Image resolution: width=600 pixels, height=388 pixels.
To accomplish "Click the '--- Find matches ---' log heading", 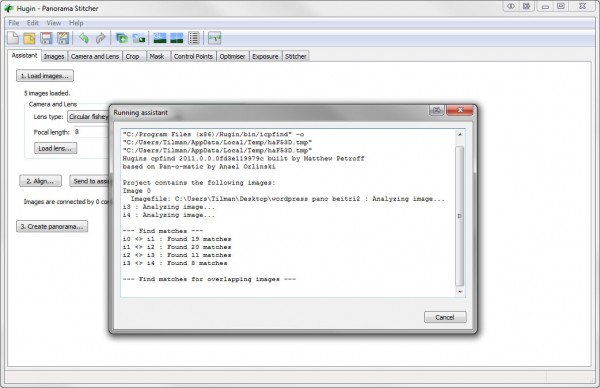I will 163,231.
